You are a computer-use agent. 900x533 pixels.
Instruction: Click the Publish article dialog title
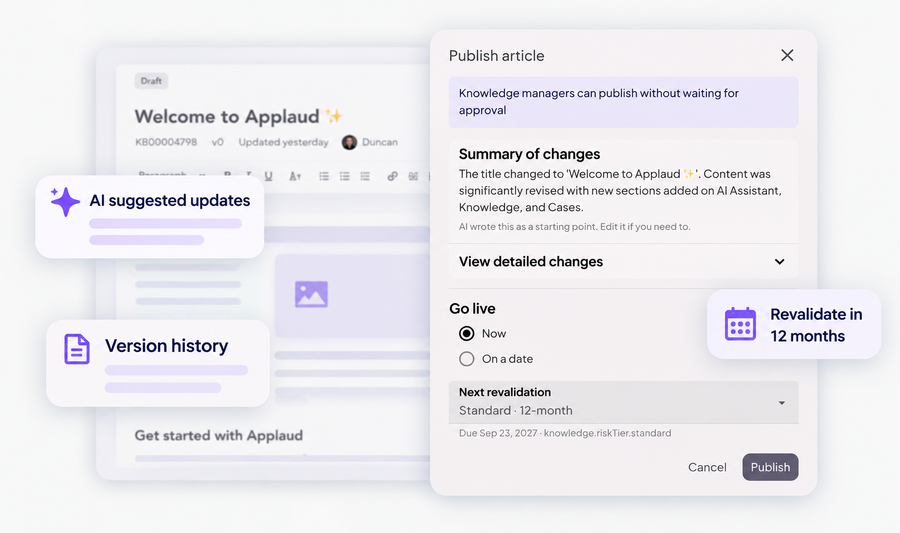pos(496,56)
